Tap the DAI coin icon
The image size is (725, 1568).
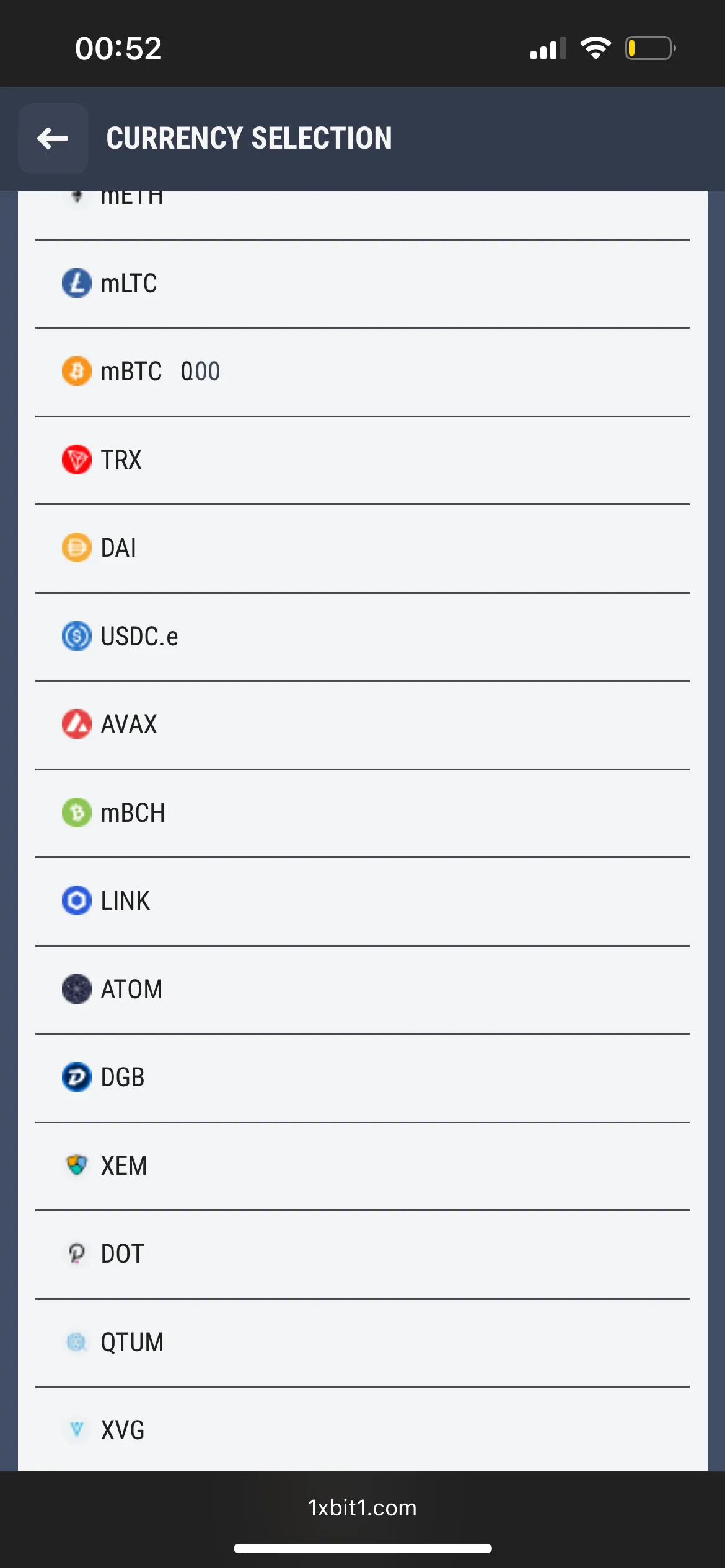point(77,548)
